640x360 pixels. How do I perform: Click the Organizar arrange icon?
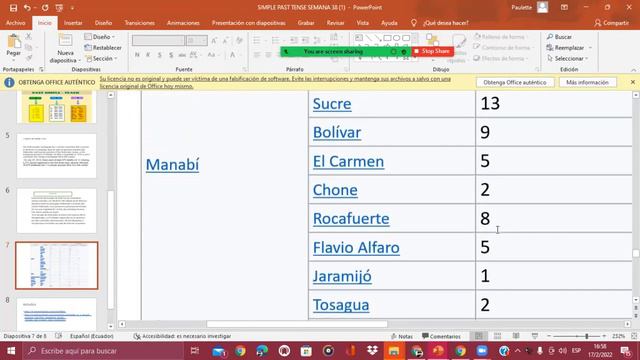tap(432, 41)
